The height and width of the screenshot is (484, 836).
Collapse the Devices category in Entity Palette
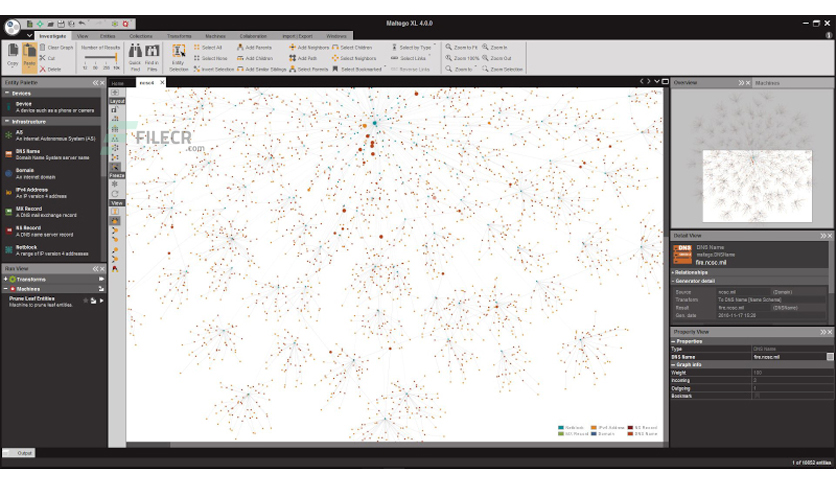[x=7, y=93]
